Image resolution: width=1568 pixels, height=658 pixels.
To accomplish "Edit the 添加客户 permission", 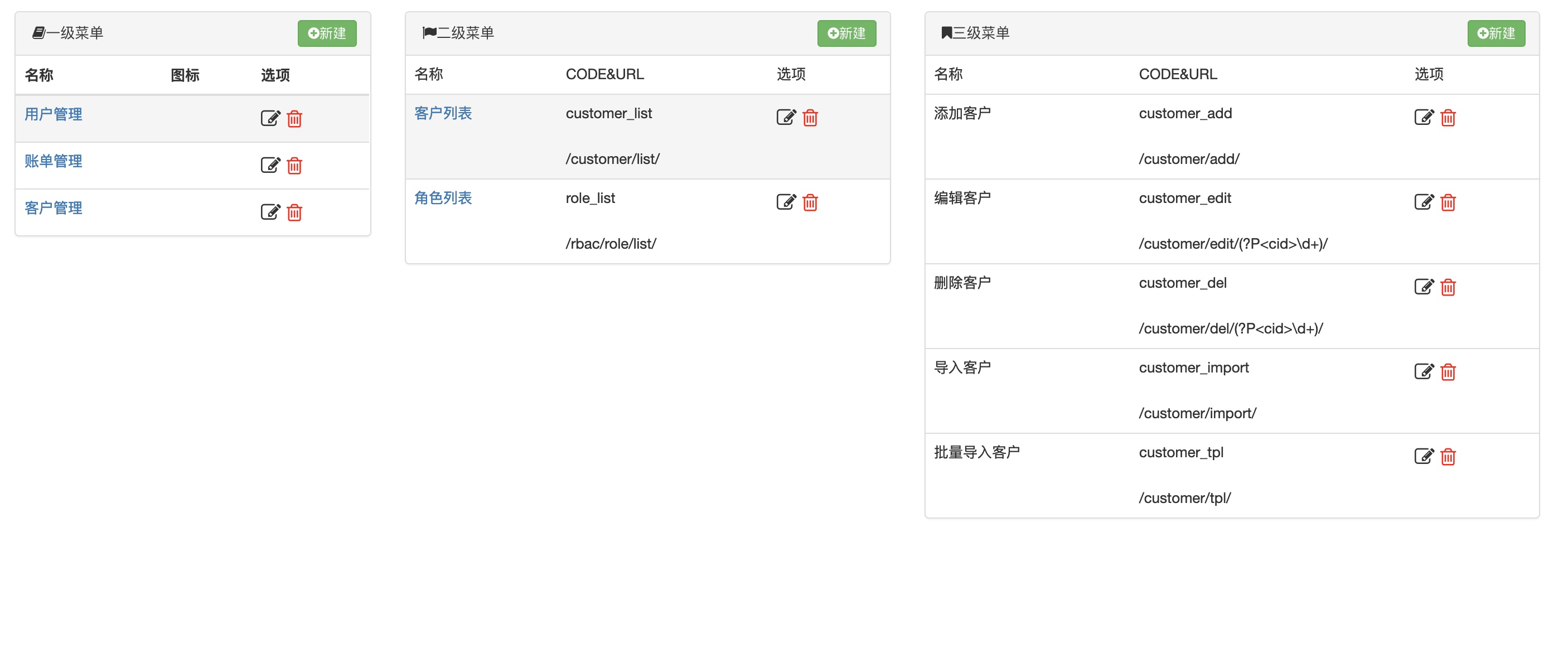I will (1424, 117).
